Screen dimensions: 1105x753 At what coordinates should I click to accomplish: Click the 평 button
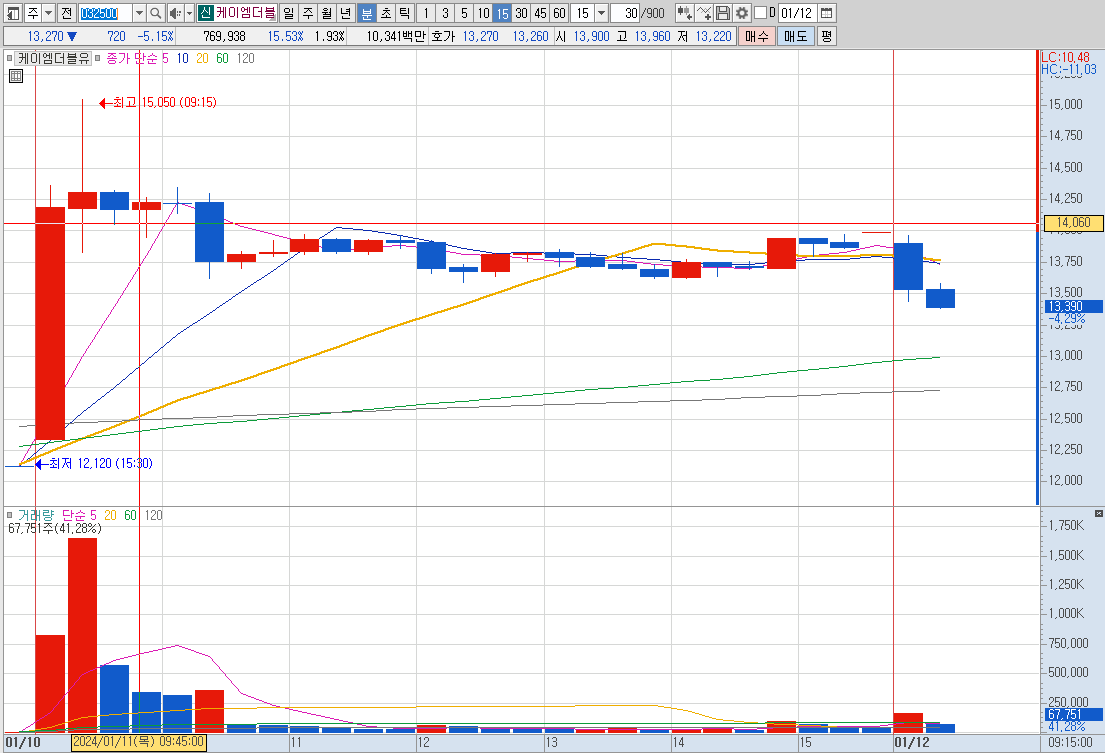click(x=827, y=36)
